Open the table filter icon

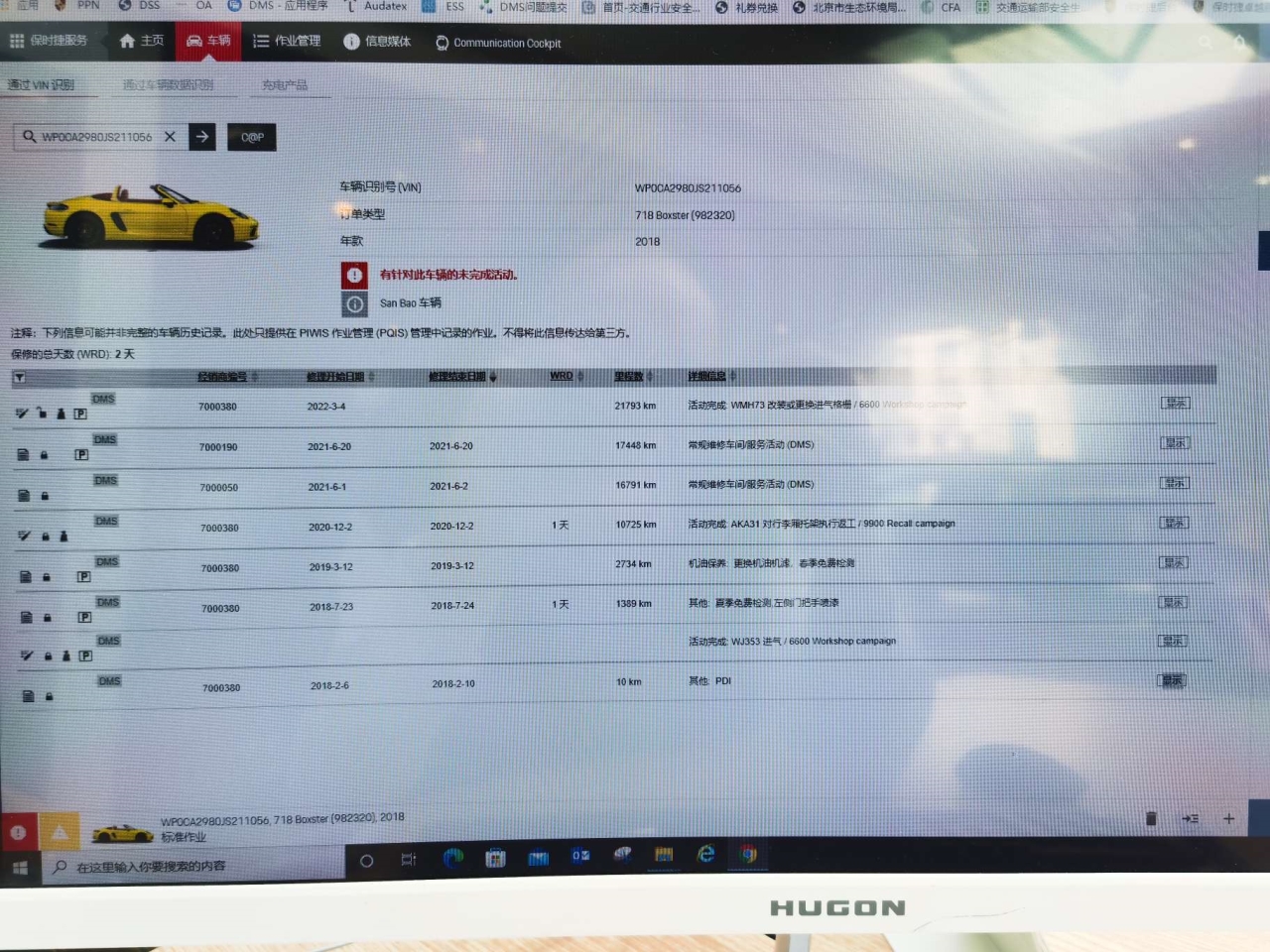(19, 378)
